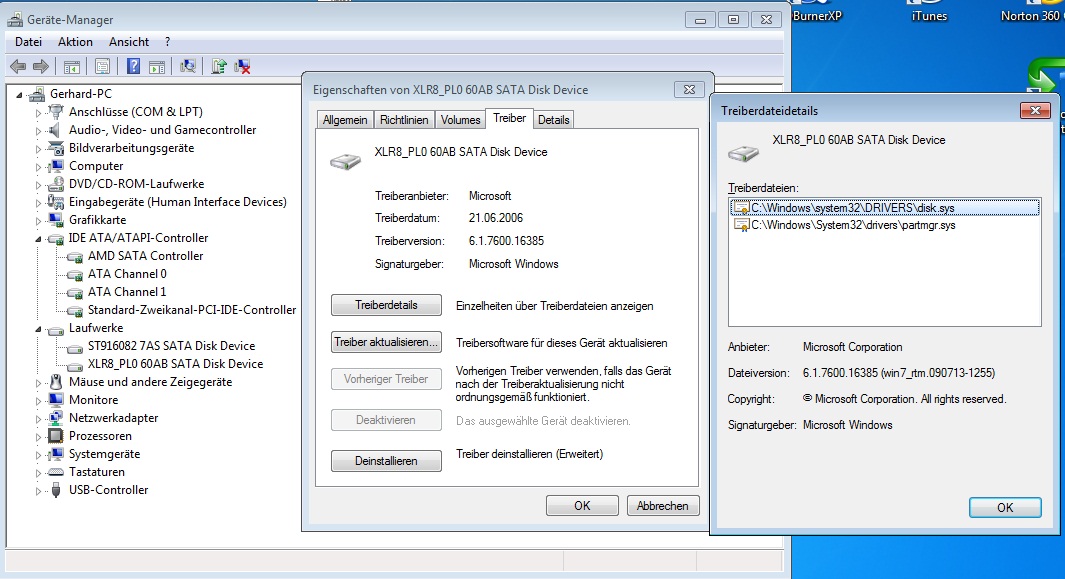Click the Monitore category icon

56,400
